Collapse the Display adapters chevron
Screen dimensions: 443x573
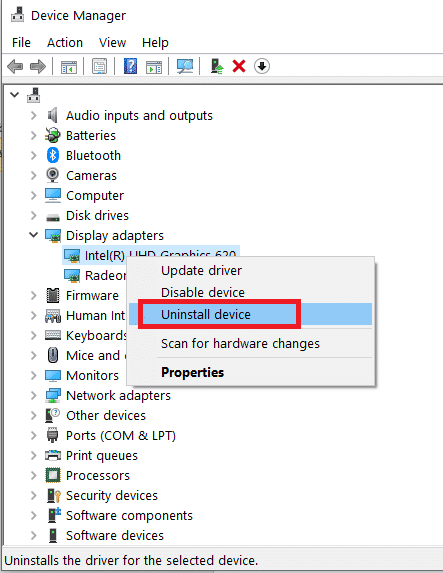coord(34,235)
